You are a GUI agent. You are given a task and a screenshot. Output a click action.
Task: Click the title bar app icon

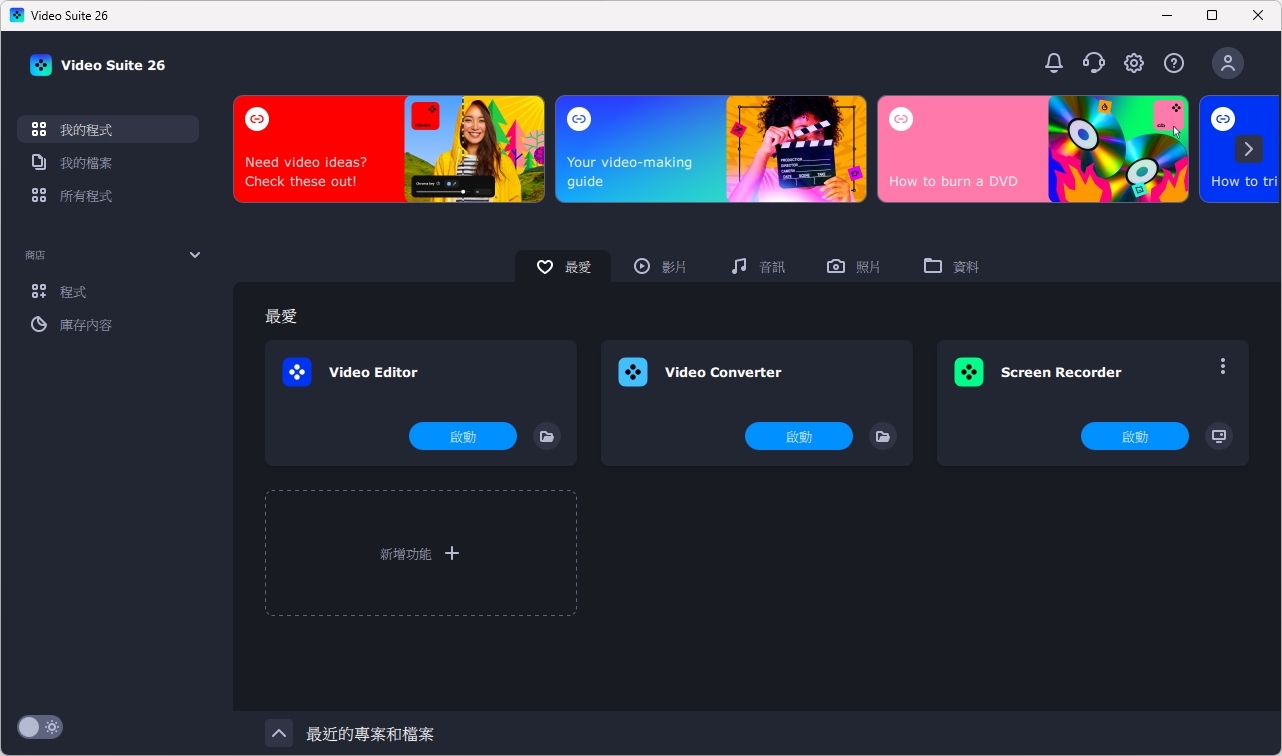tap(17, 15)
